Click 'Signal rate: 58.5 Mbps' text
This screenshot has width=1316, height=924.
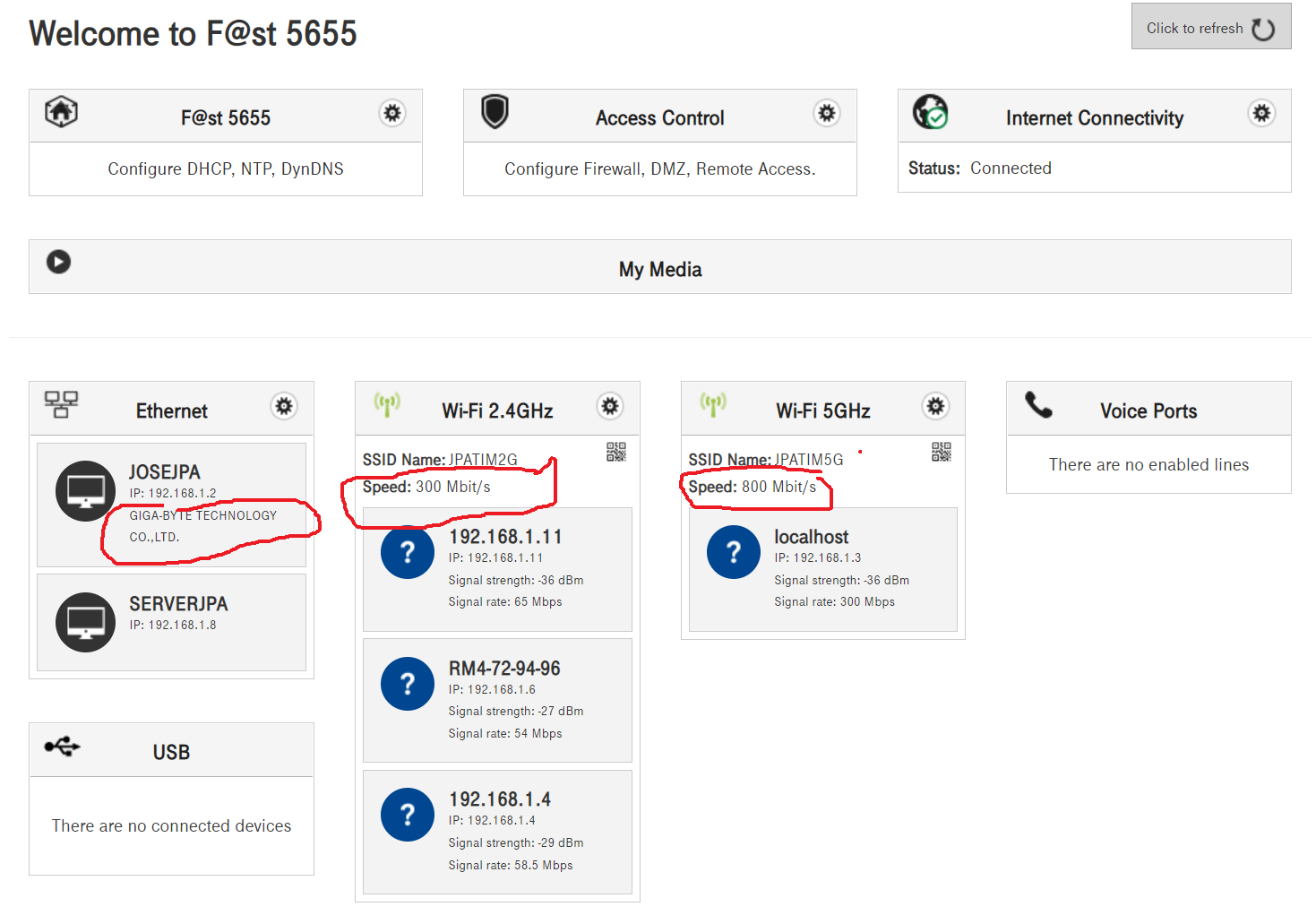pyautogui.click(x=511, y=866)
